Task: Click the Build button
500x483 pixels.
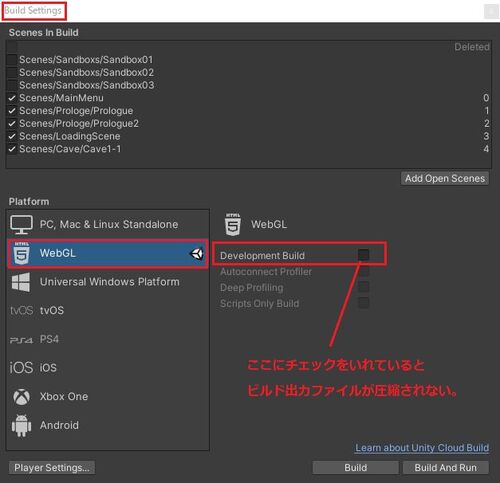Action: 355,468
